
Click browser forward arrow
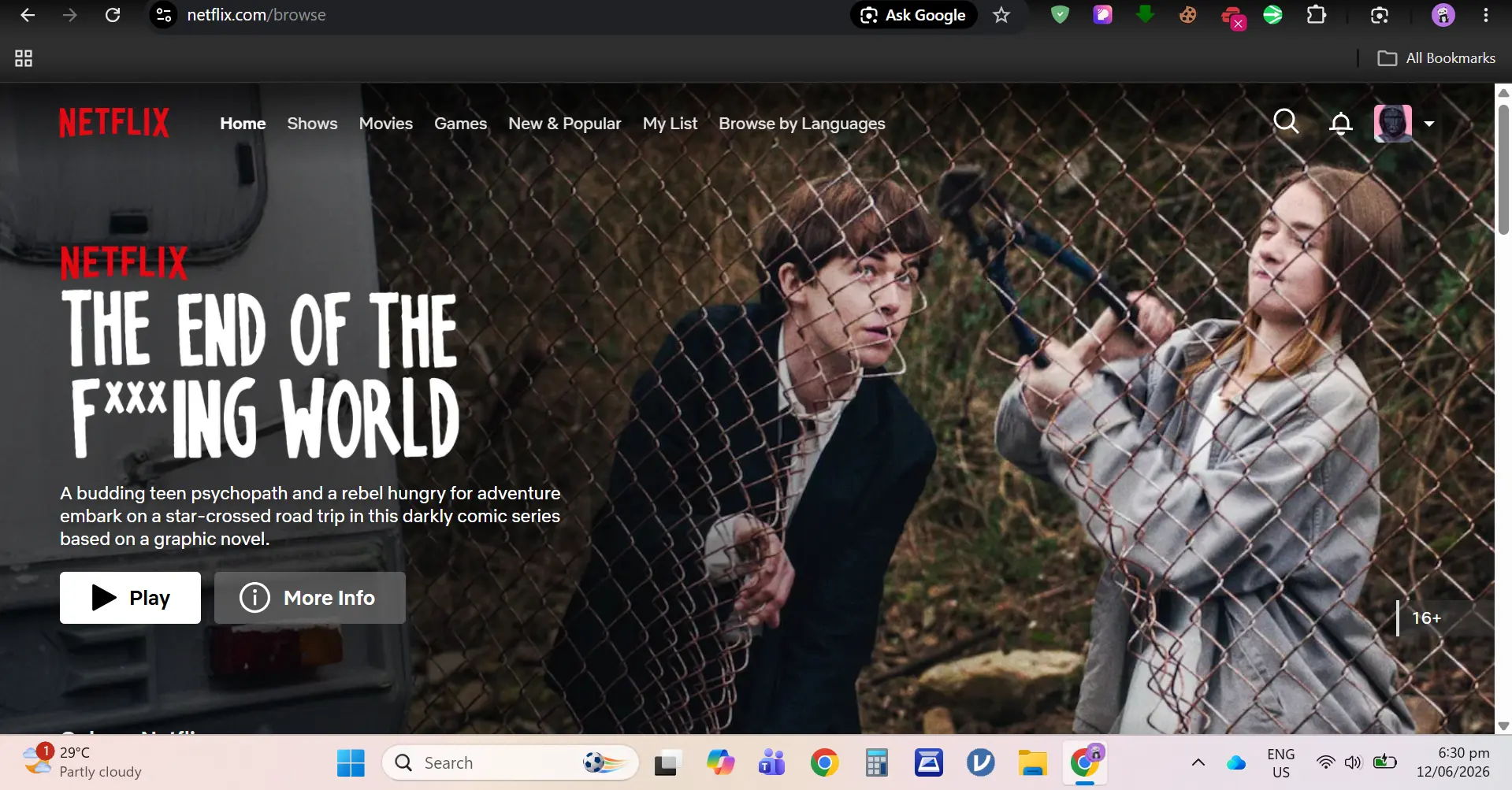[70, 15]
